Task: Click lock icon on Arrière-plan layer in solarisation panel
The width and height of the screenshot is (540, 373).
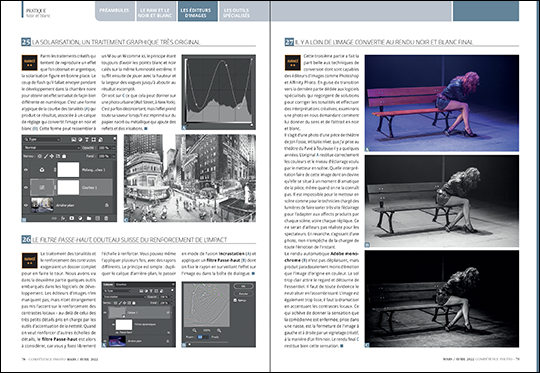Action: tap(107, 205)
